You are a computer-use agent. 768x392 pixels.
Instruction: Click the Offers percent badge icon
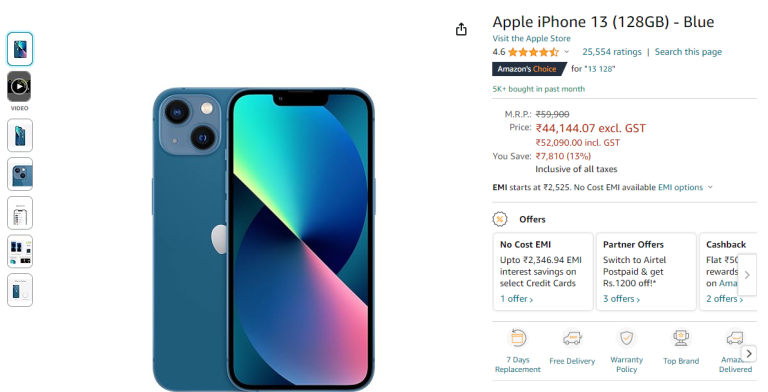500,219
